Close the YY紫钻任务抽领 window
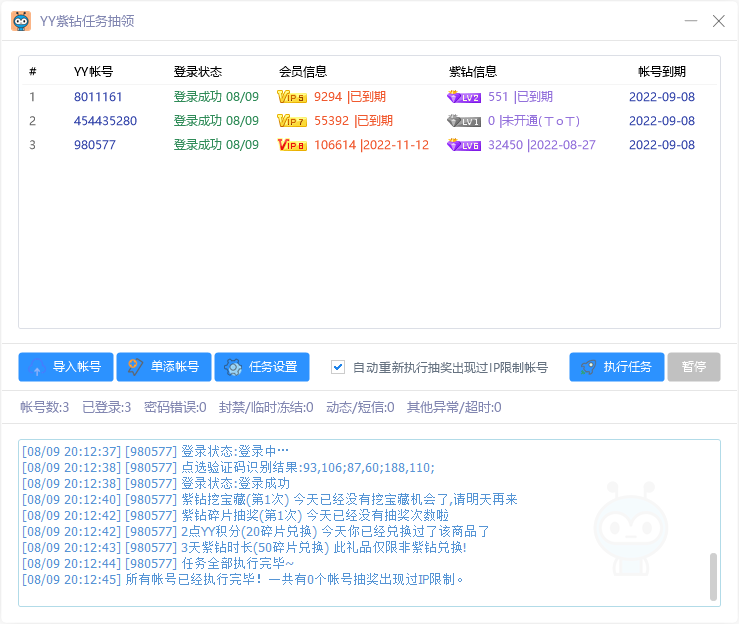The image size is (739, 624). [719, 21]
